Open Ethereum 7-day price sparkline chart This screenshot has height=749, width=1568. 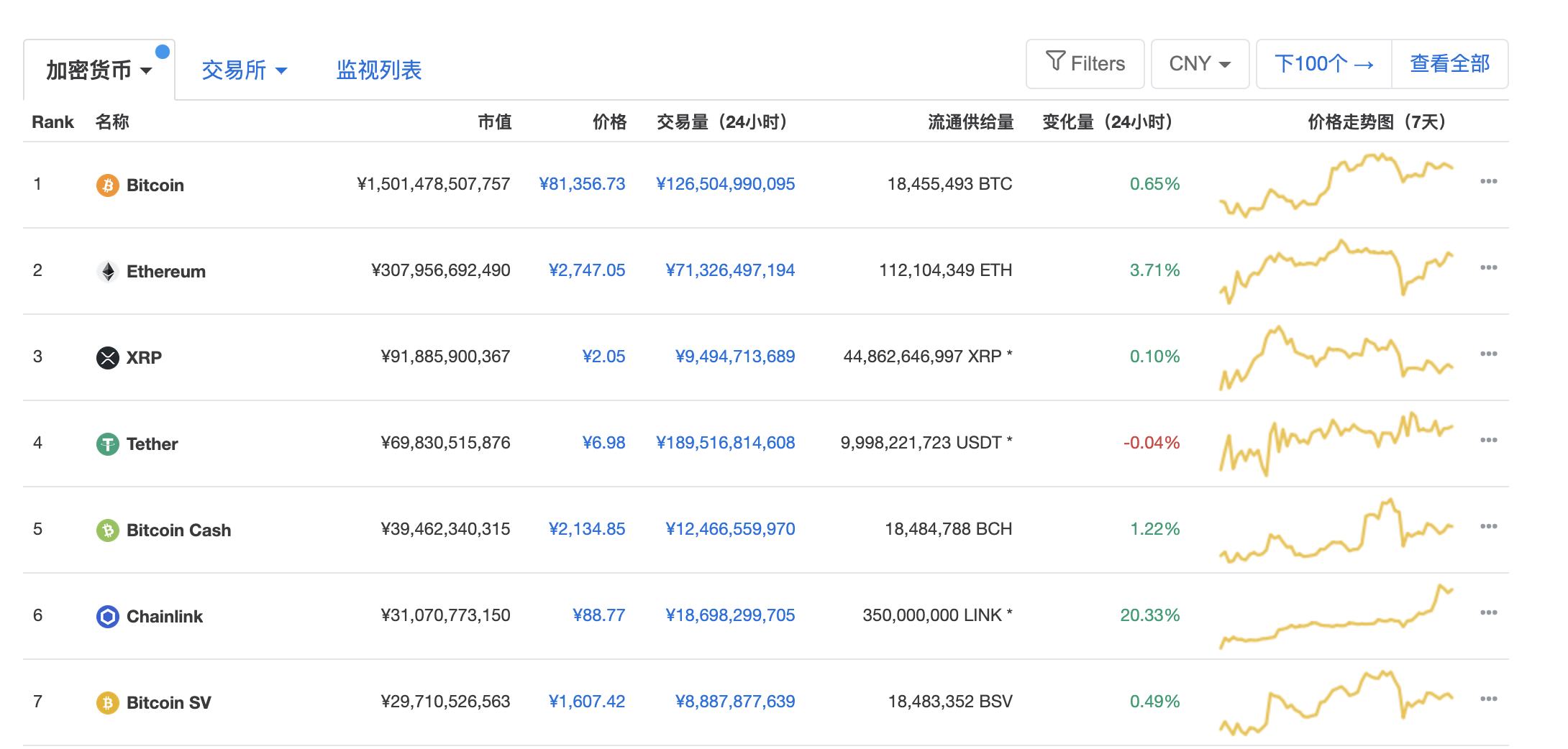tap(1336, 271)
